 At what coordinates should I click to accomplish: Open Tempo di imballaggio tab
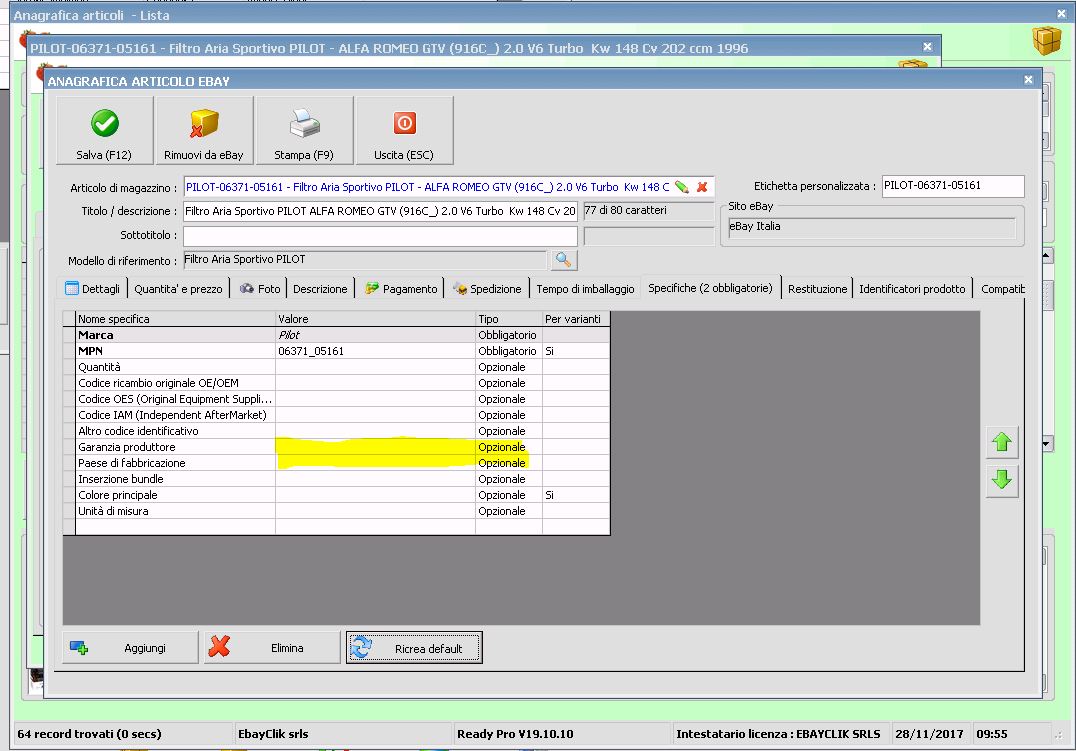[x=585, y=289]
